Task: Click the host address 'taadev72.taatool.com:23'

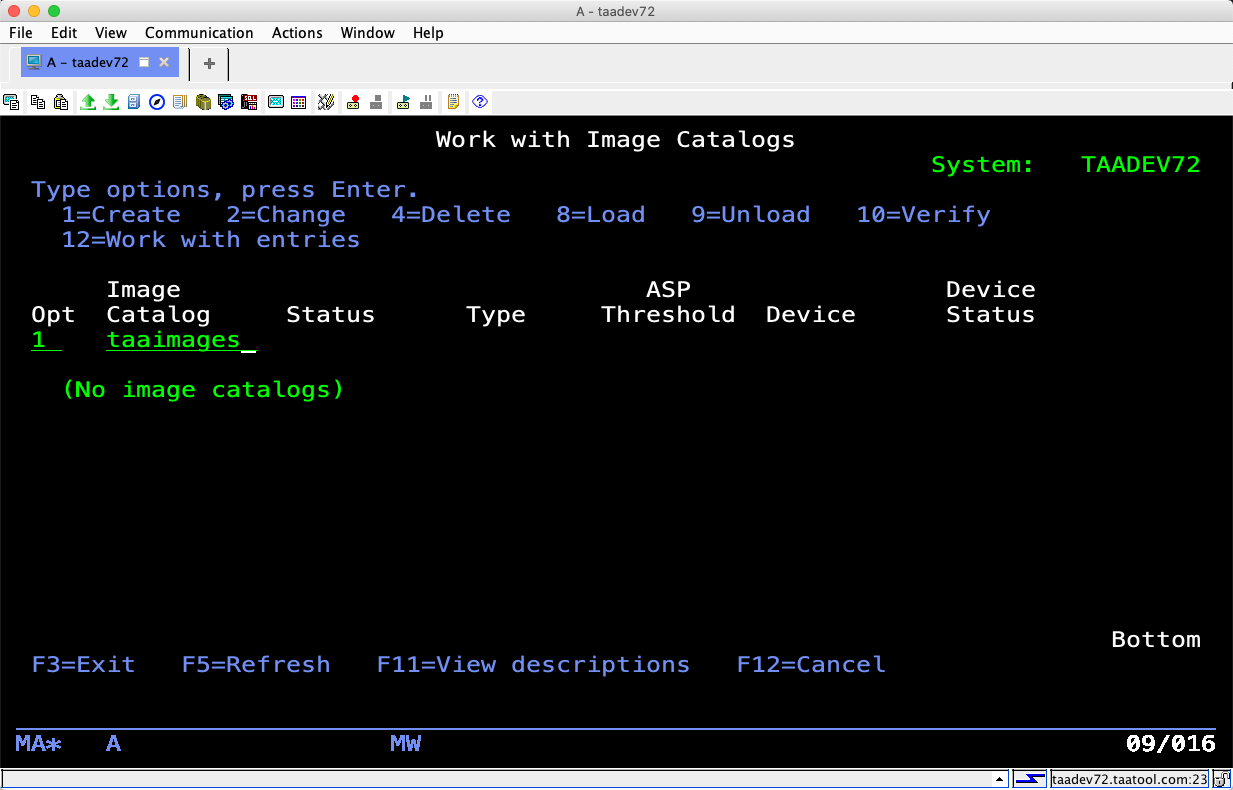Action: coord(1129,779)
